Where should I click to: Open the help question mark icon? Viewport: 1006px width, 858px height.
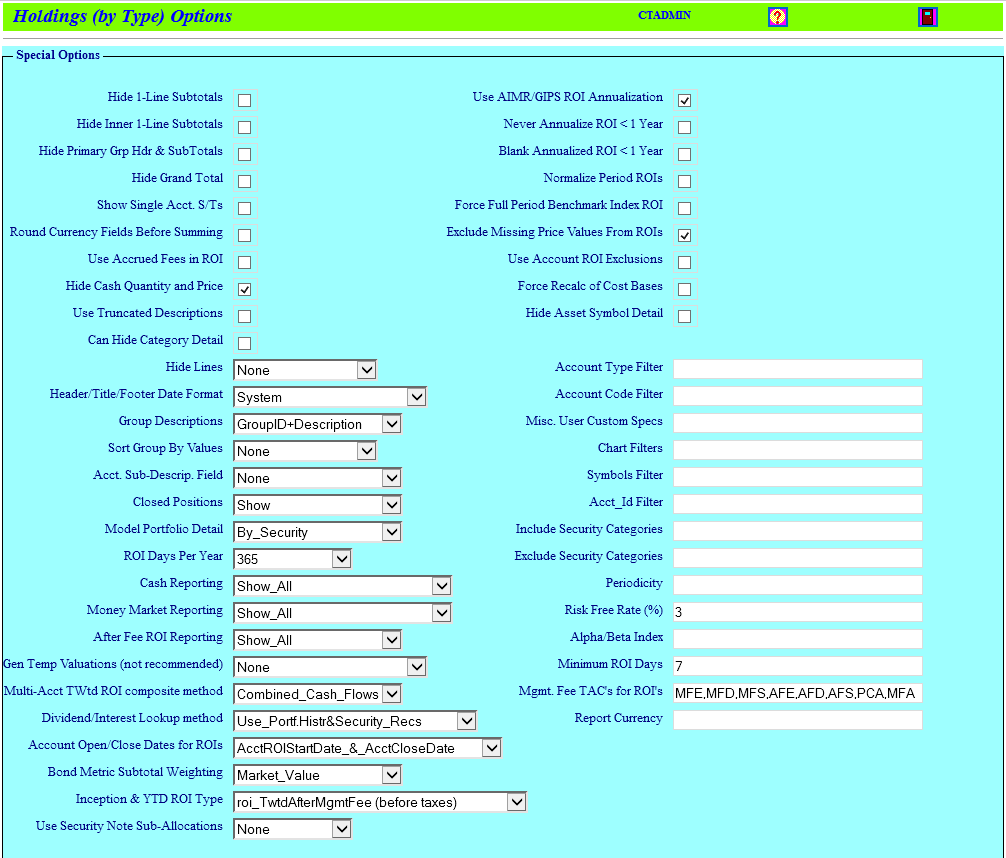pyautogui.click(x=778, y=16)
